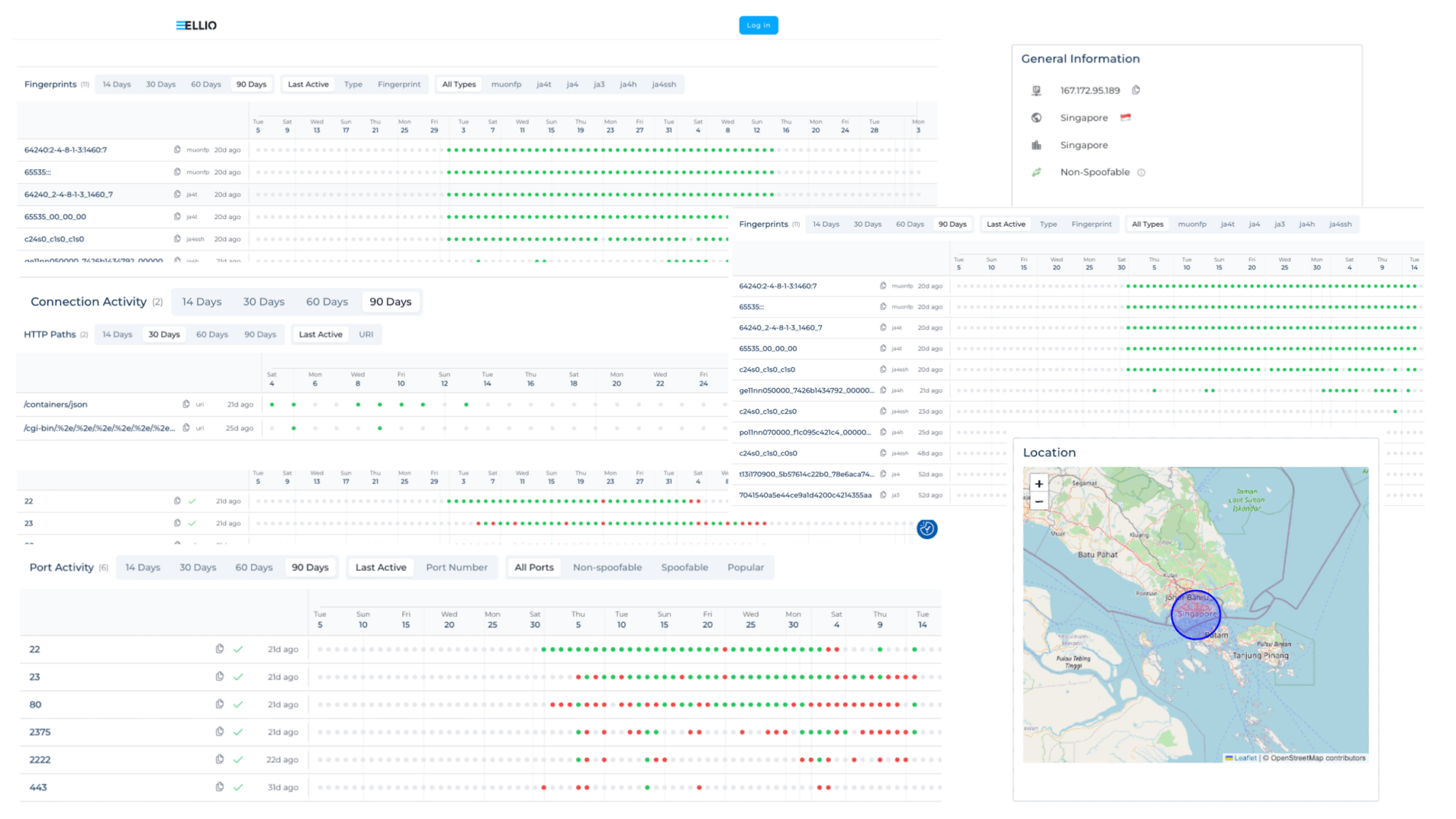Copy port 443 in Port Activity
This screenshot has width=1456, height=819.
pos(220,787)
